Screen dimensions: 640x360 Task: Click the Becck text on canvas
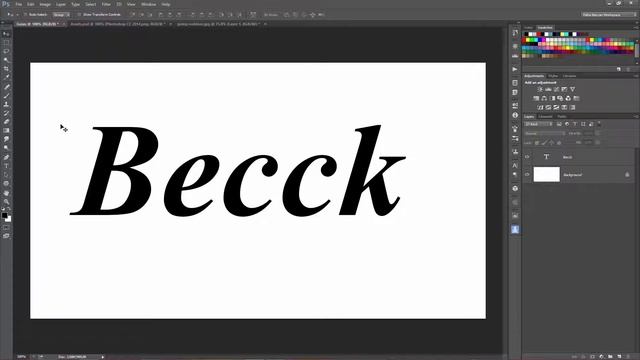pyautogui.click(x=238, y=171)
